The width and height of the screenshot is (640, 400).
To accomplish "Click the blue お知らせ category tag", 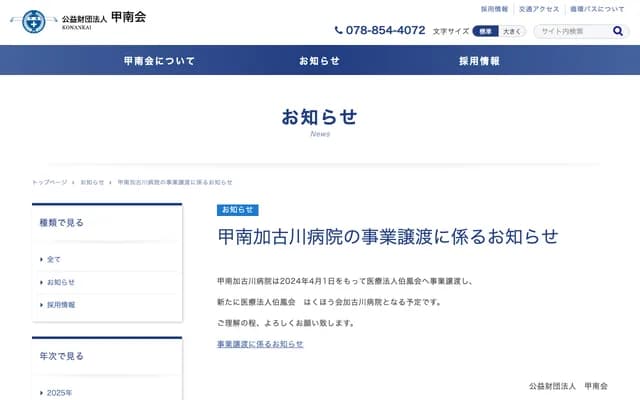I will pyautogui.click(x=238, y=210).
